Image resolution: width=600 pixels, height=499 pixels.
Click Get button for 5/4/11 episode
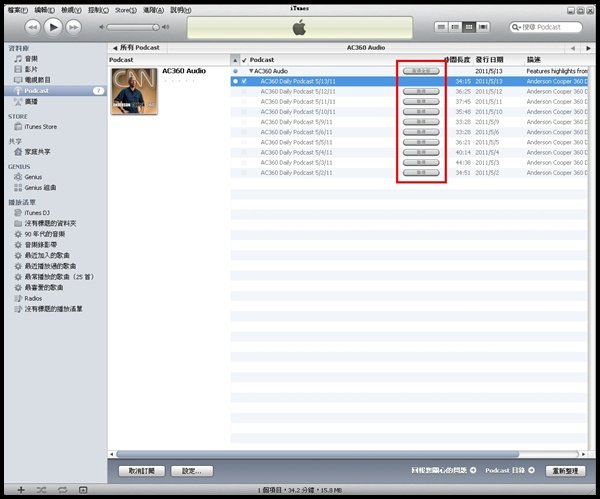421,153
